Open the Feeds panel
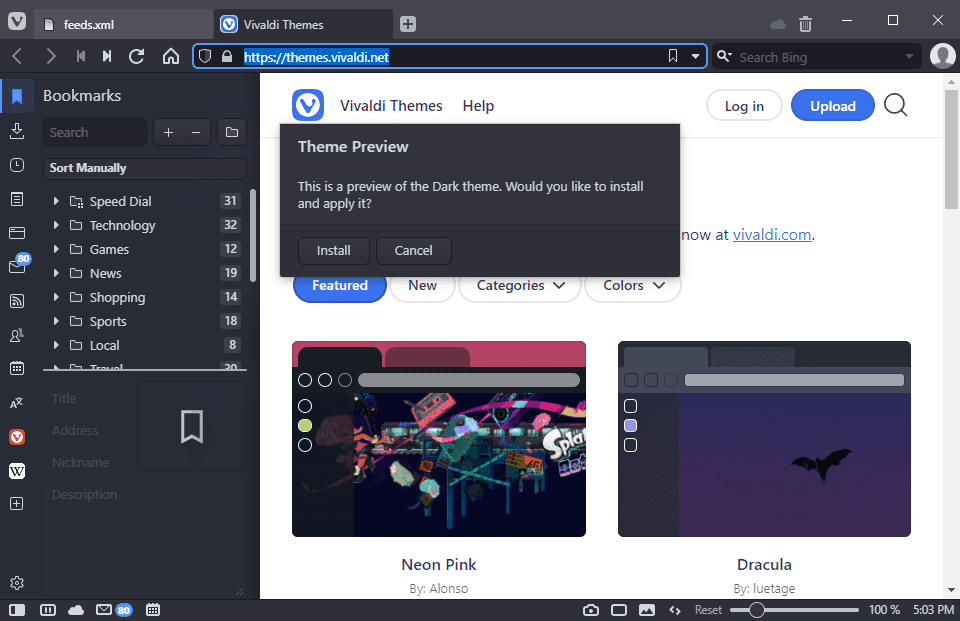The width and height of the screenshot is (960, 621). point(17,301)
